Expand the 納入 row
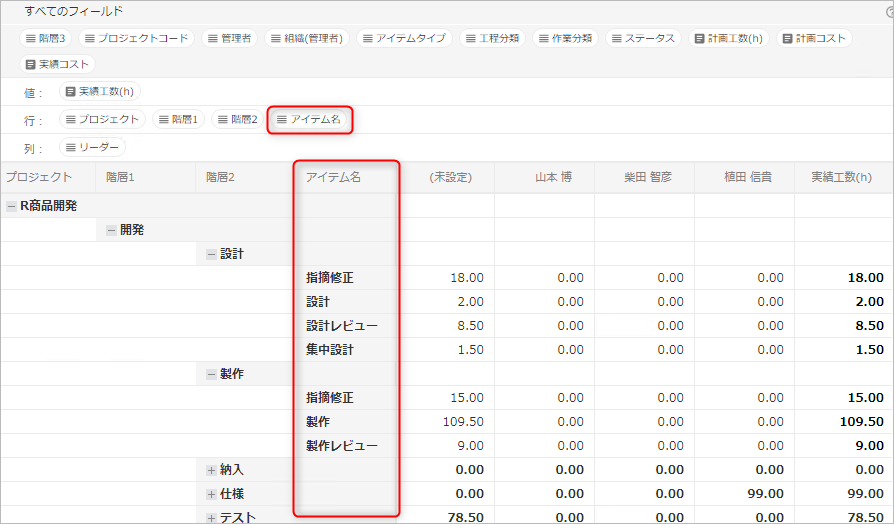 (211, 470)
